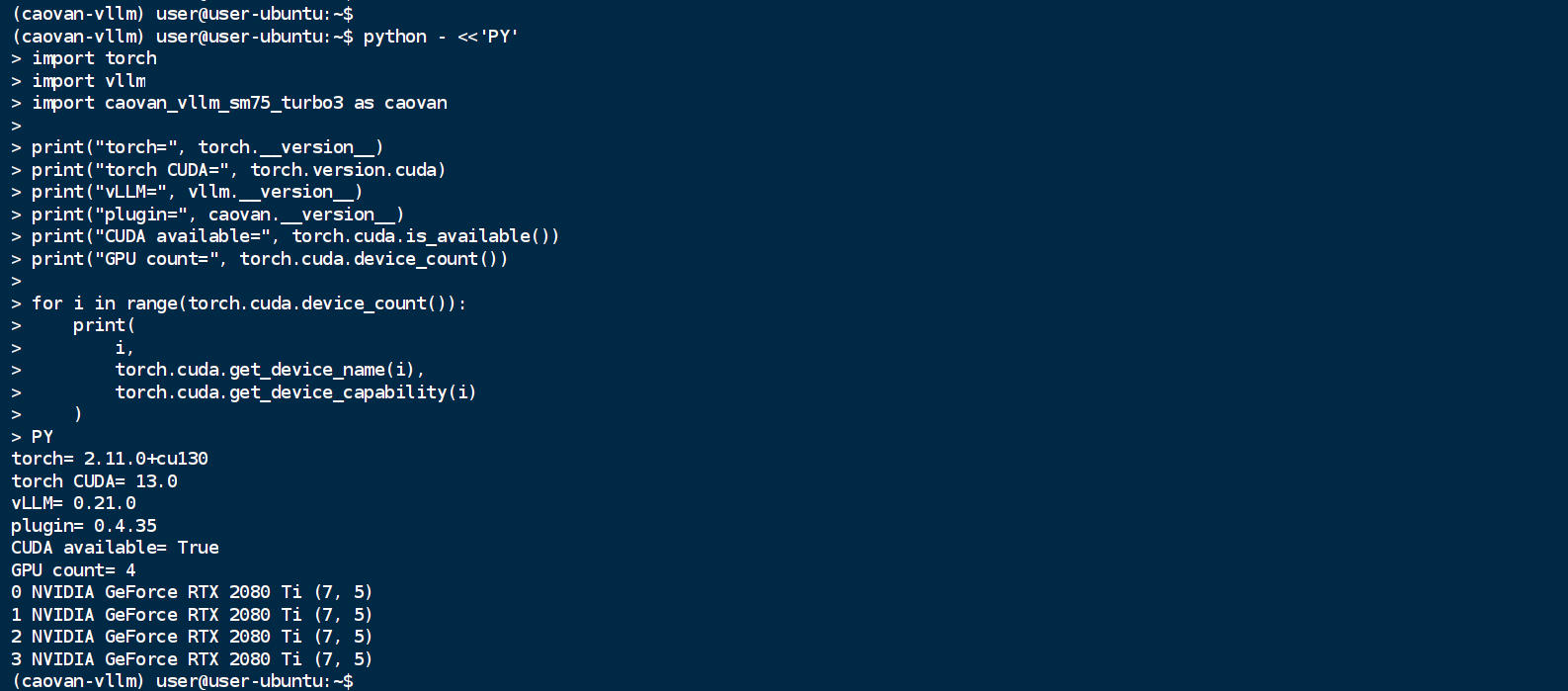Click the 'import vllm' line
The image size is (1568, 691).
coord(89,81)
